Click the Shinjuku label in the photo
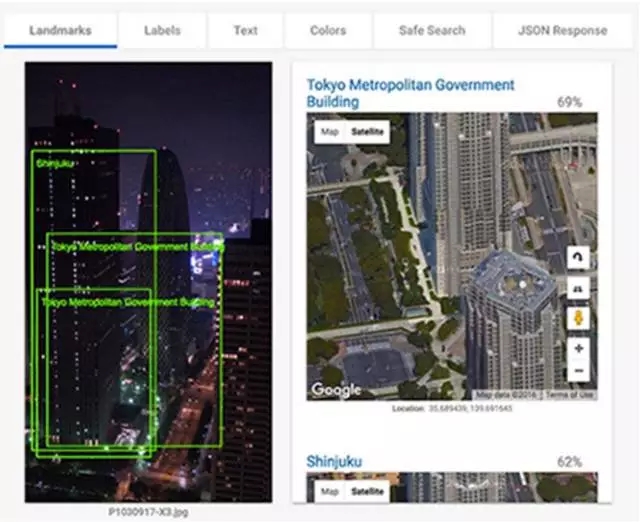 tap(55, 163)
